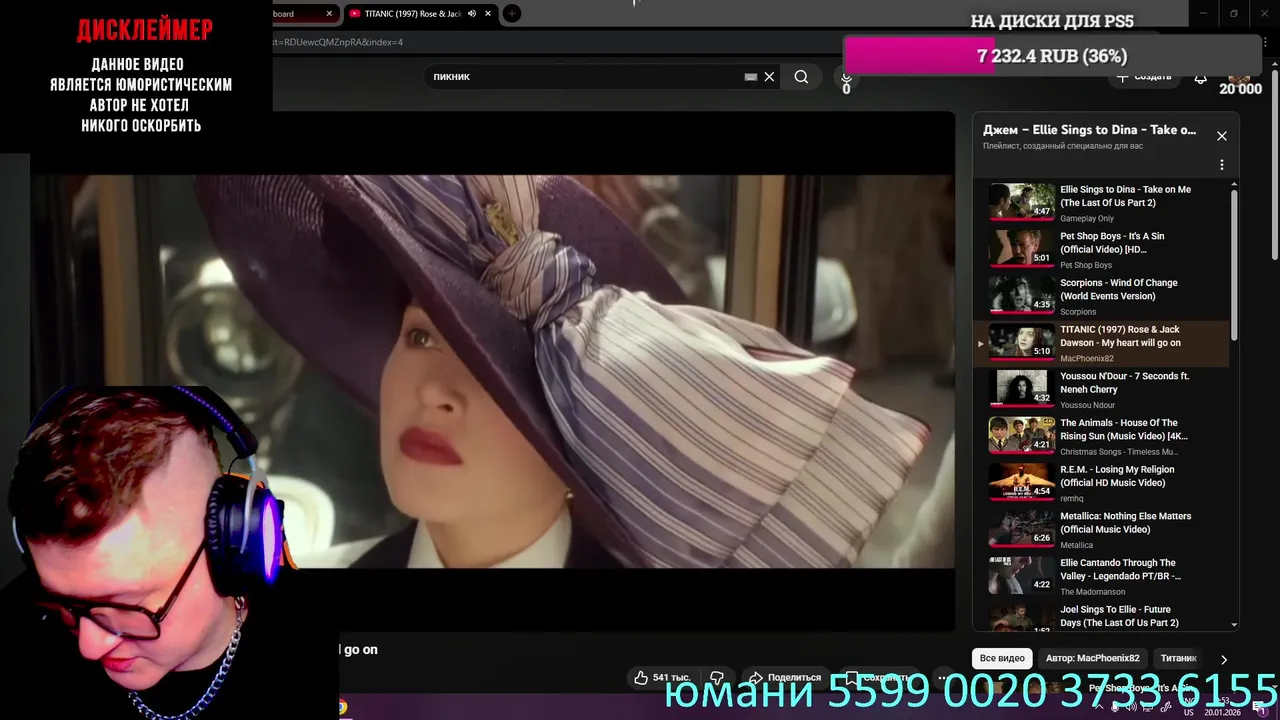Open the more actions ellipsis under video
This screenshot has height=720, width=1280.
[x=942, y=677]
